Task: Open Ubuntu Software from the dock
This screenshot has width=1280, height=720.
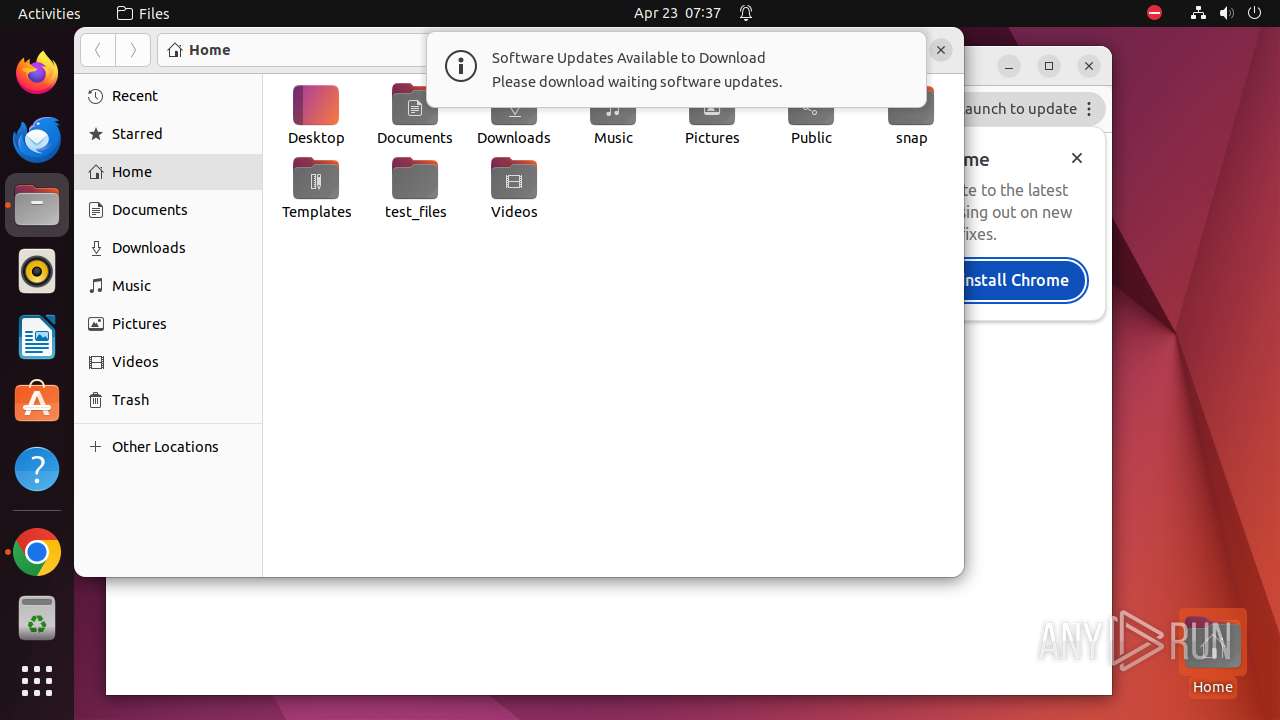Action: click(37, 403)
